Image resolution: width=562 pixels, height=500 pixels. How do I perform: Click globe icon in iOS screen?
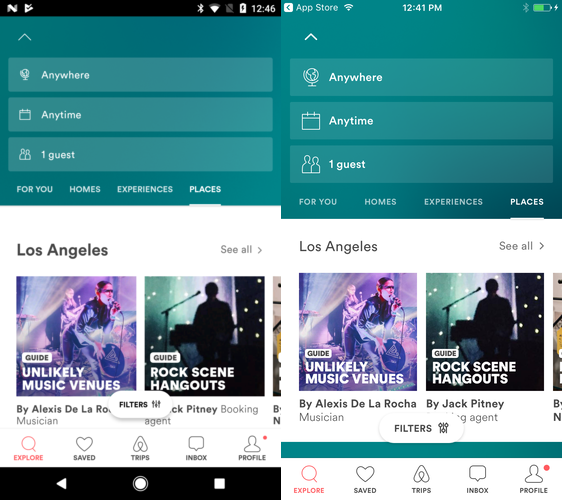point(311,77)
